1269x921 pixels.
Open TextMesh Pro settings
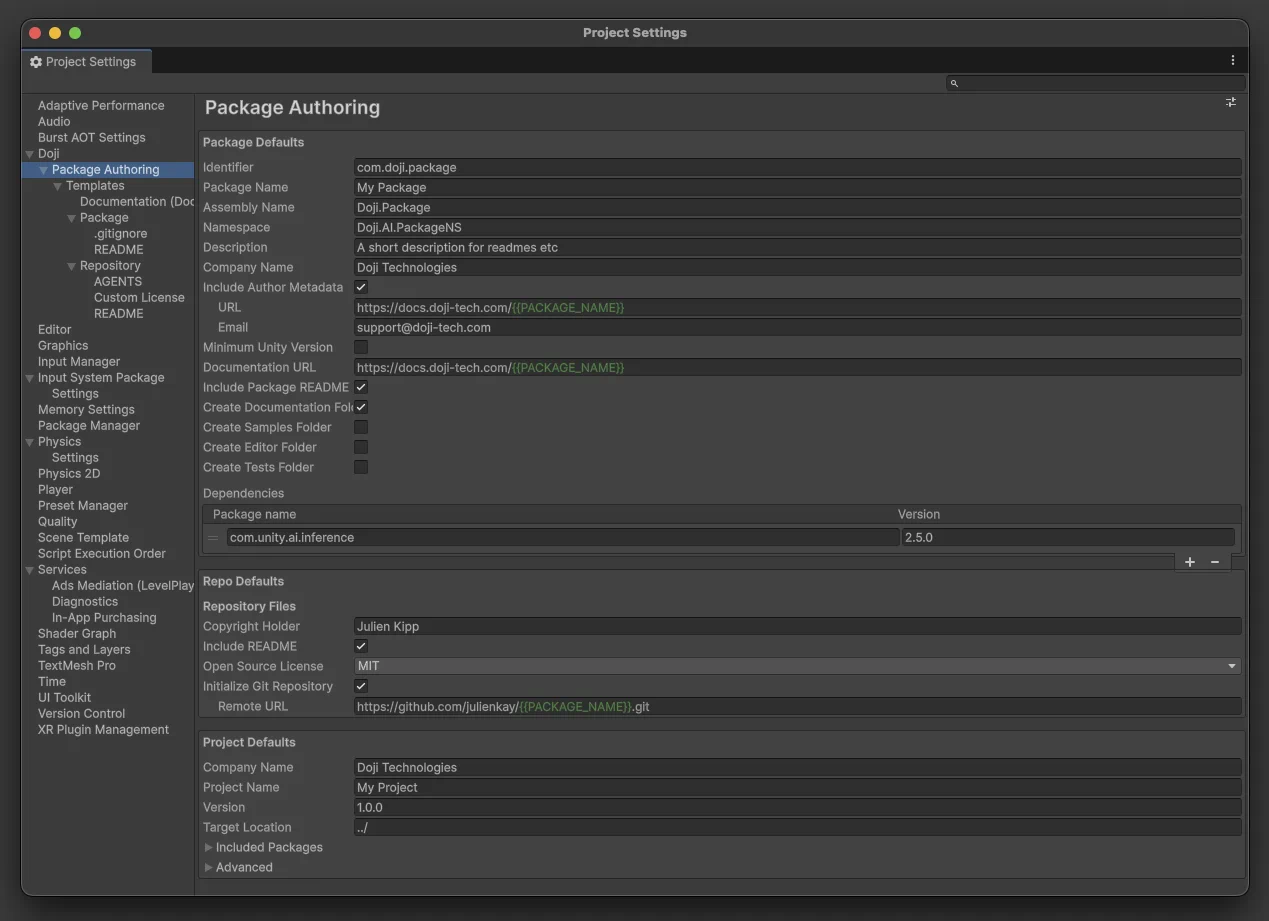(77, 665)
